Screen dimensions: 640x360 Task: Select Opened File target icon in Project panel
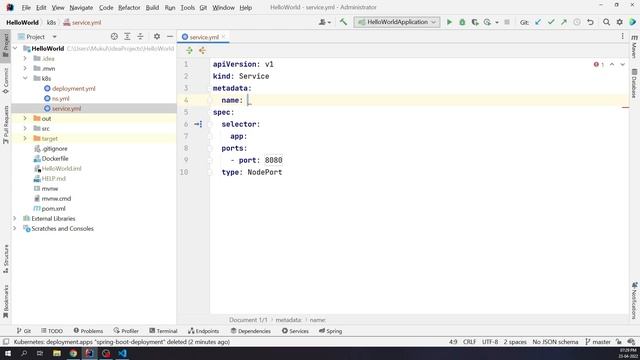tap(114, 37)
